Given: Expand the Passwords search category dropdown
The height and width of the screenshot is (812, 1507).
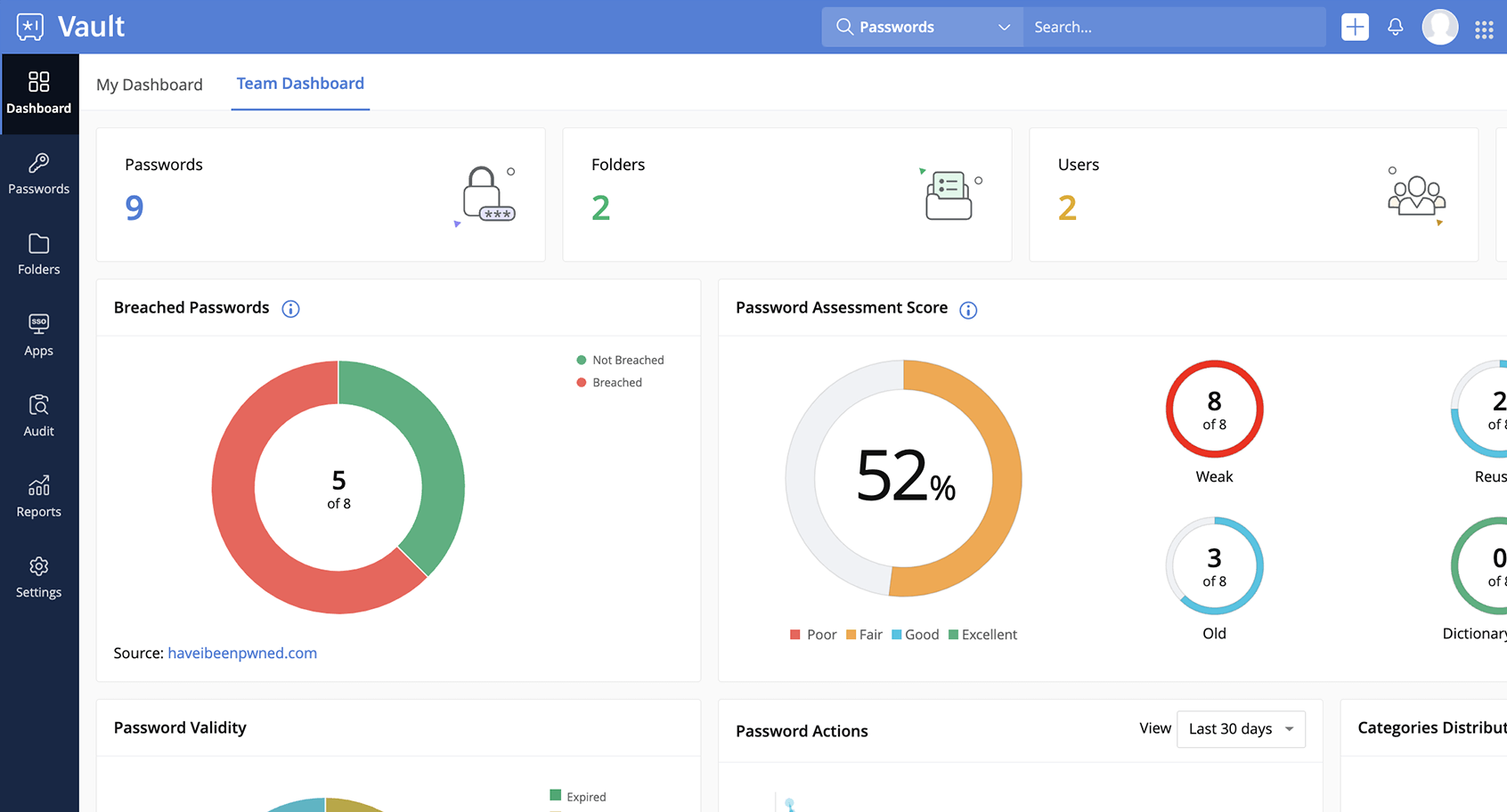Looking at the screenshot, I should point(922,28).
